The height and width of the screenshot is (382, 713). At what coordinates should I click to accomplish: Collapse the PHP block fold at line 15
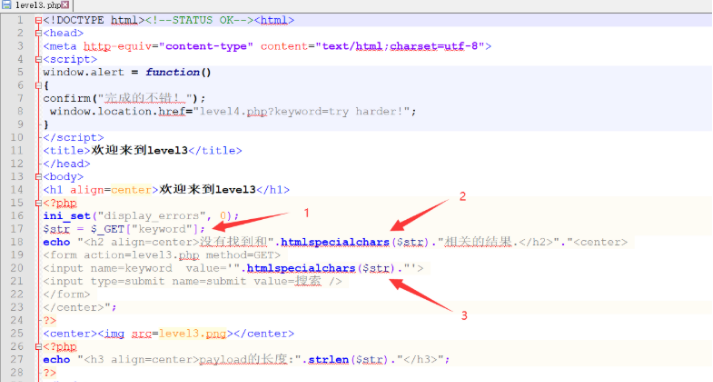click(x=38, y=203)
